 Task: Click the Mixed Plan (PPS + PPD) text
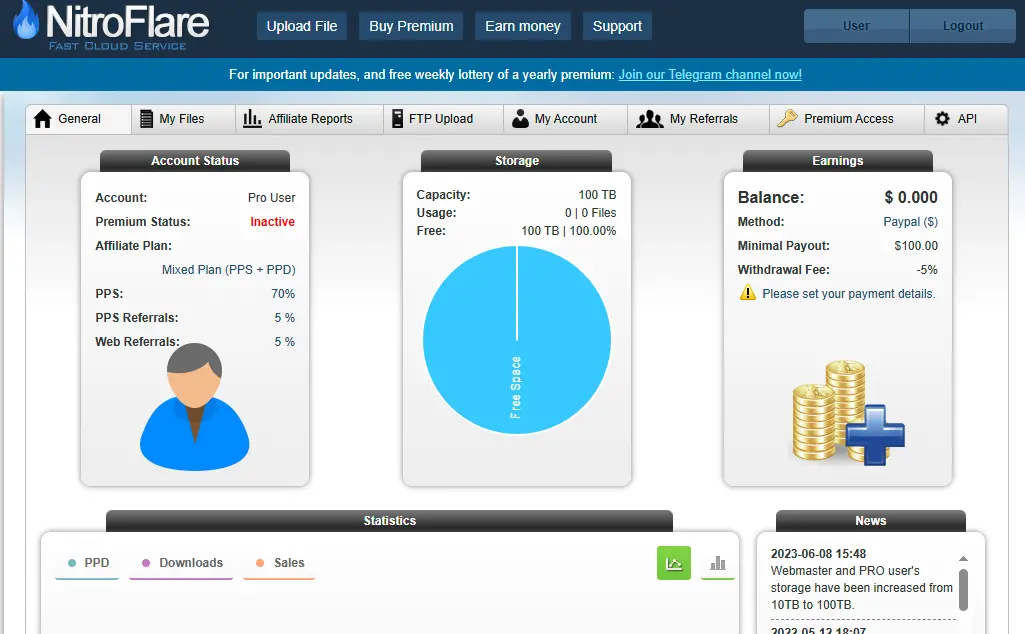point(229,269)
